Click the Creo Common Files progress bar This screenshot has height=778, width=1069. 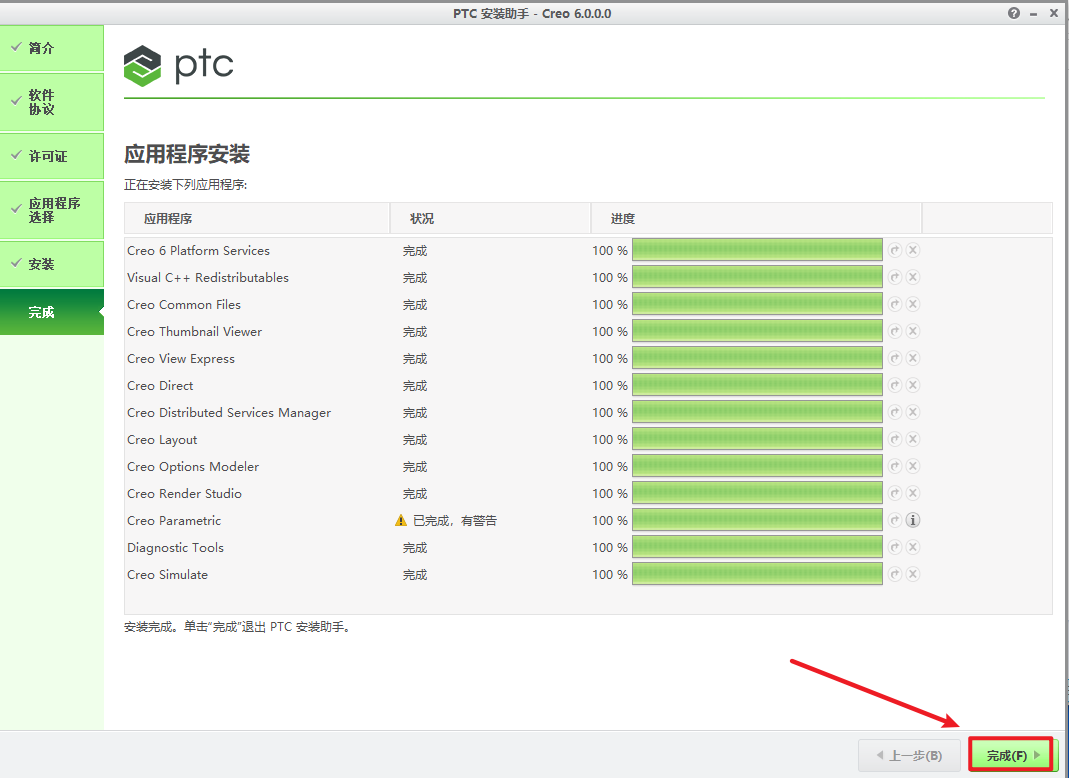pyautogui.click(x=757, y=304)
